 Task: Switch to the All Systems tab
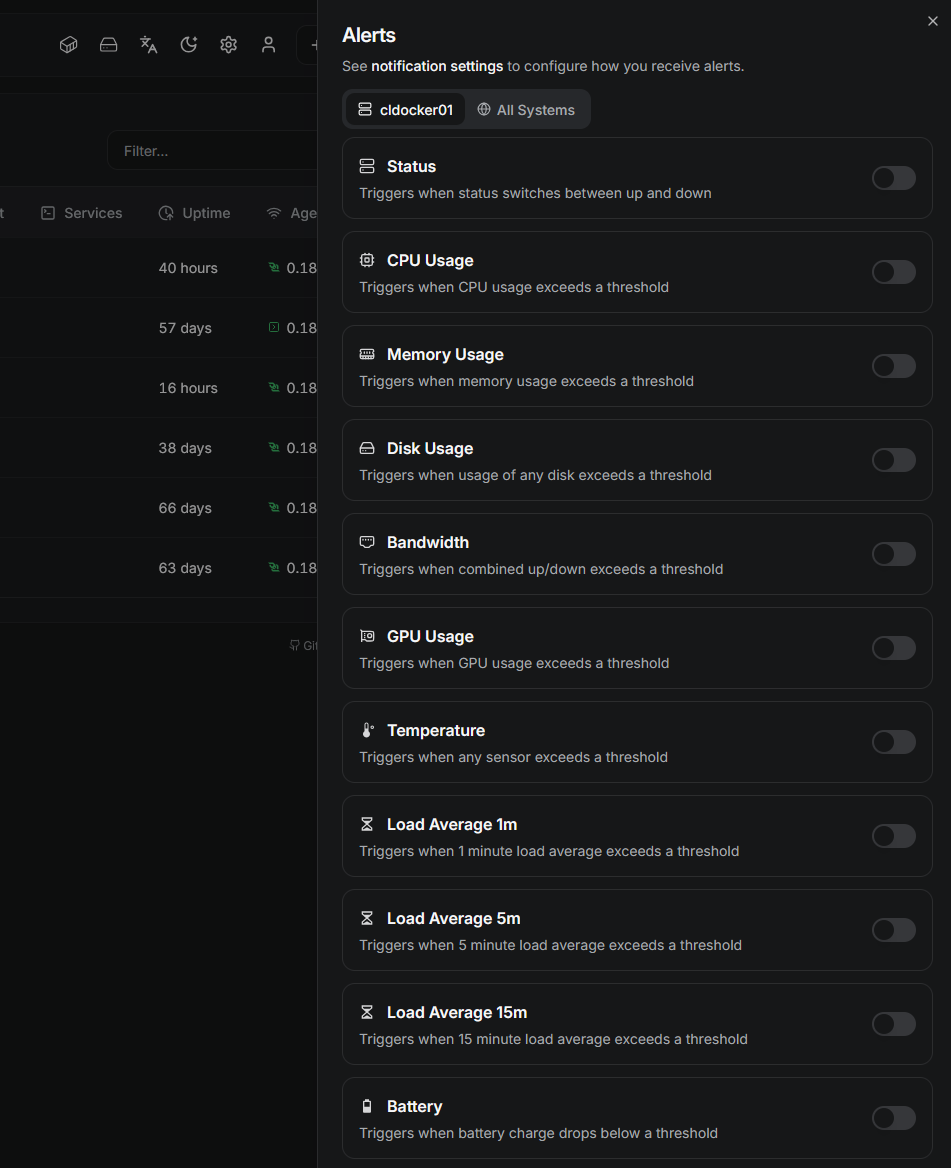[x=526, y=110]
